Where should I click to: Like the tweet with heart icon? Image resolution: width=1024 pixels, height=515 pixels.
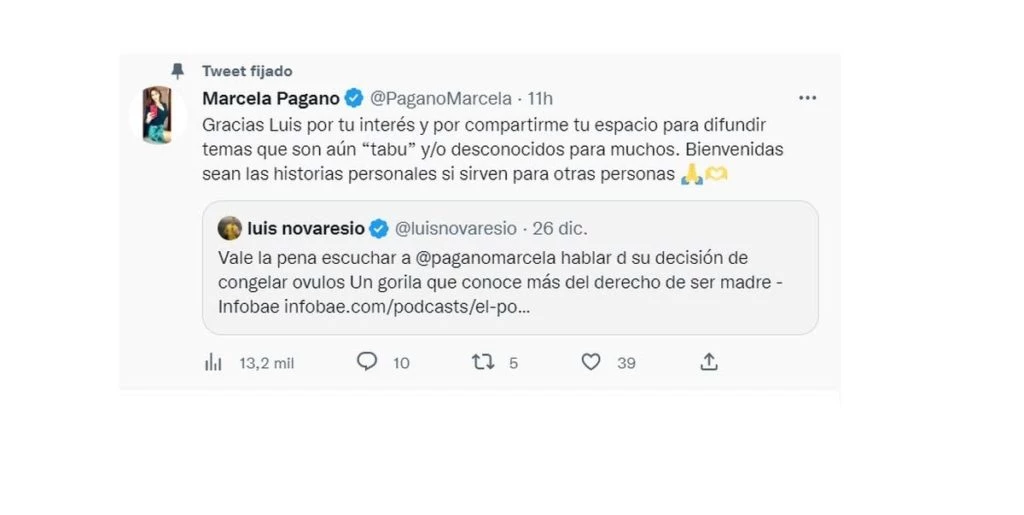tap(591, 362)
